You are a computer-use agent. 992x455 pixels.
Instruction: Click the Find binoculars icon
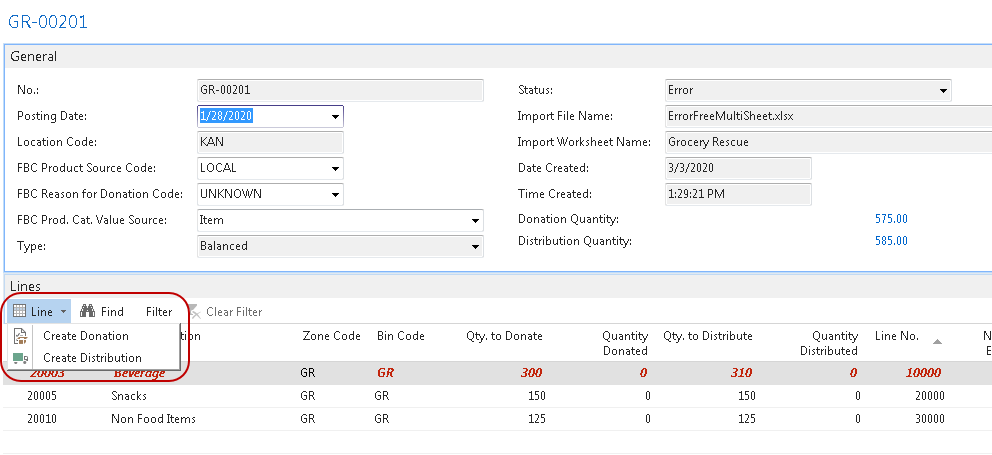[x=87, y=312]
